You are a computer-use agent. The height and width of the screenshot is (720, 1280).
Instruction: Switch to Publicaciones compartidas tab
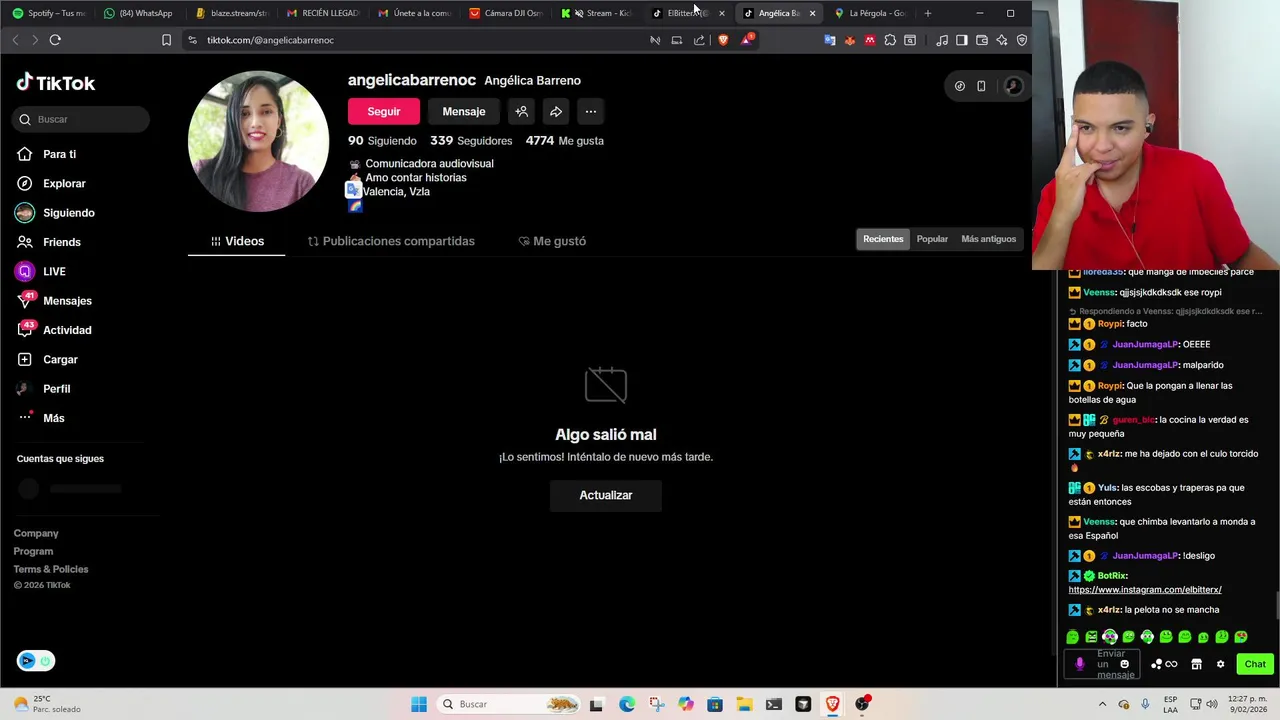(x=391, y=241)
